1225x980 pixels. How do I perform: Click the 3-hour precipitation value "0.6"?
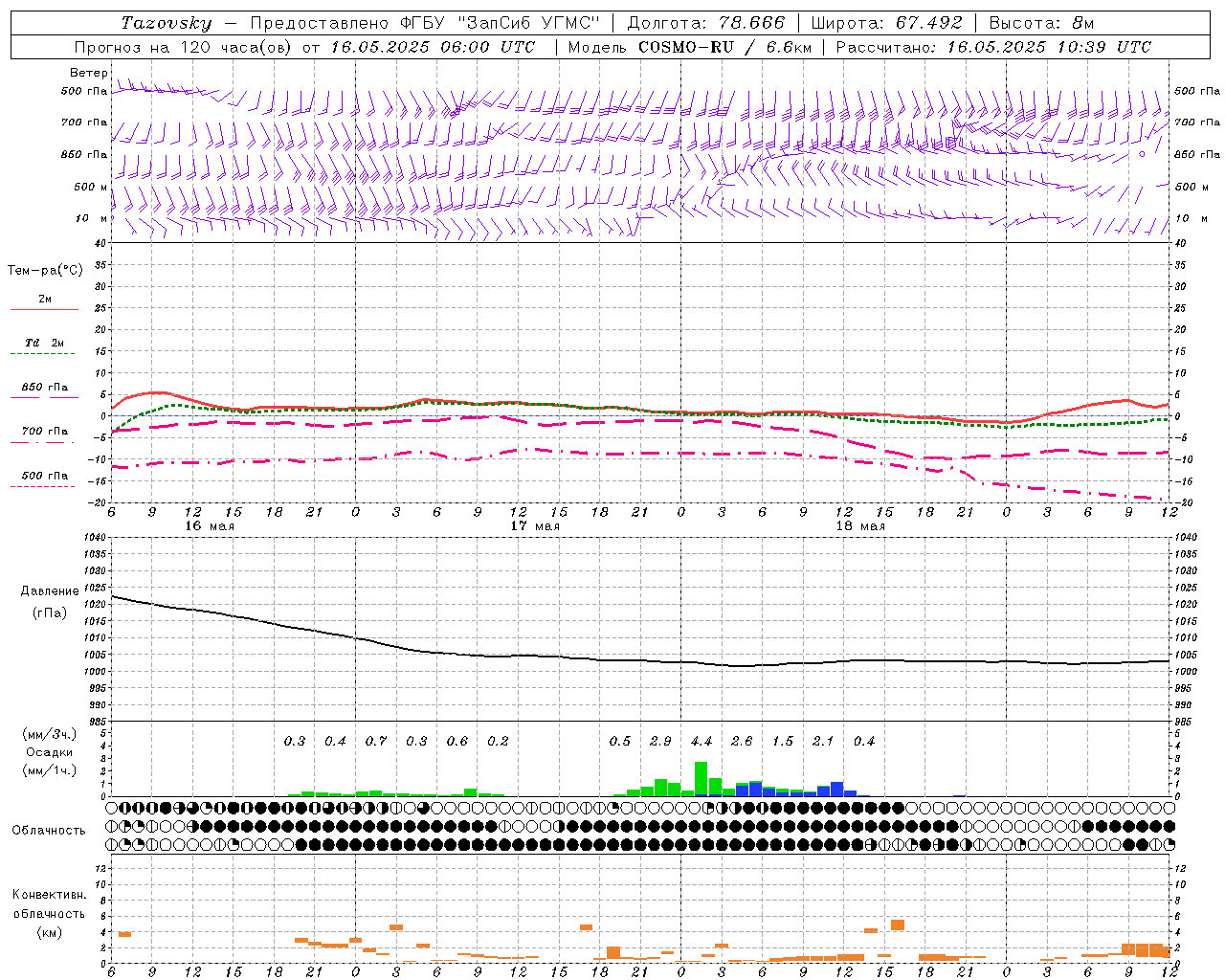pyautogui.click(x=457, y=741)
